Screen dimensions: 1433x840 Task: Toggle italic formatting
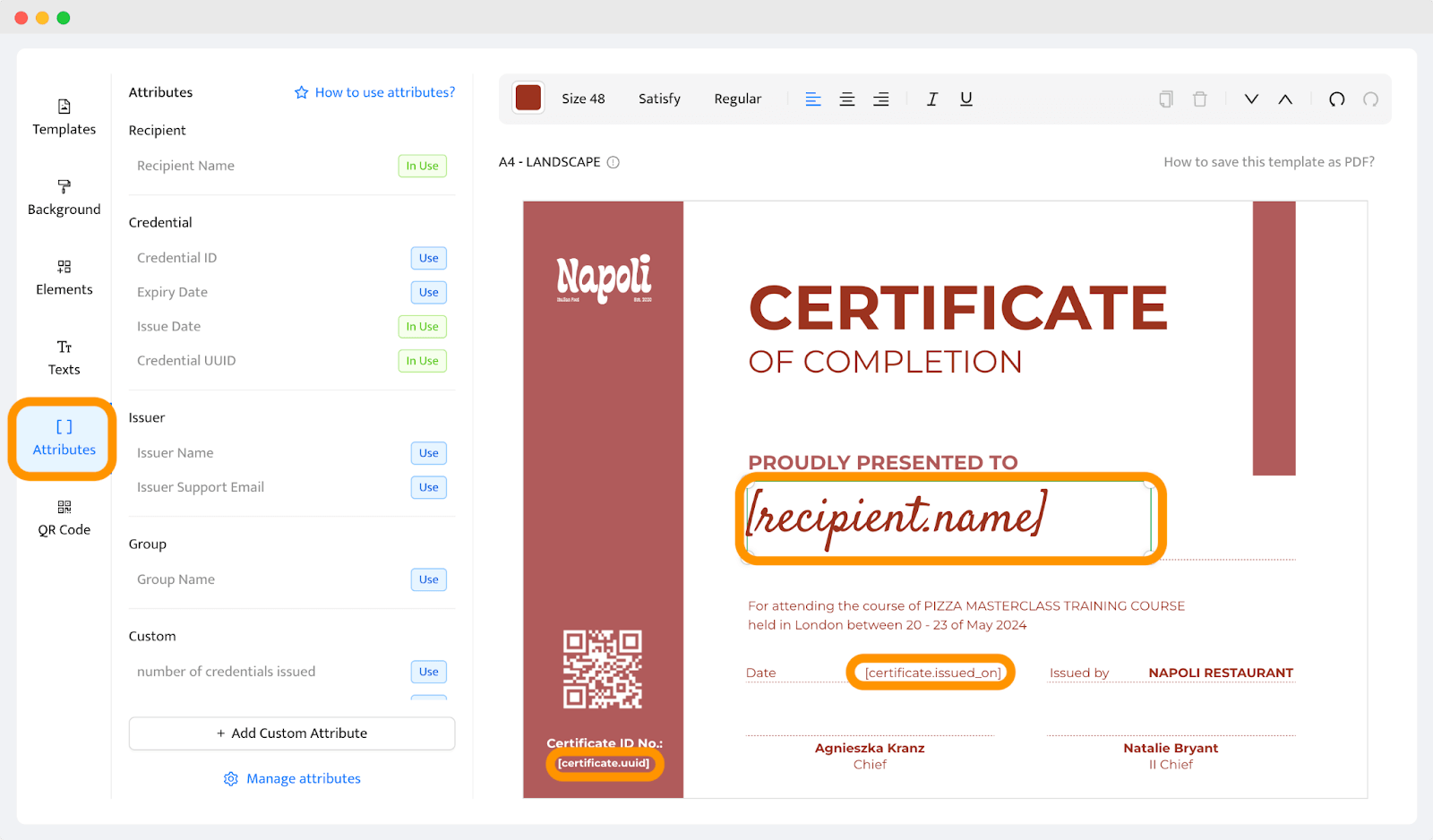(x=932, y=99)
